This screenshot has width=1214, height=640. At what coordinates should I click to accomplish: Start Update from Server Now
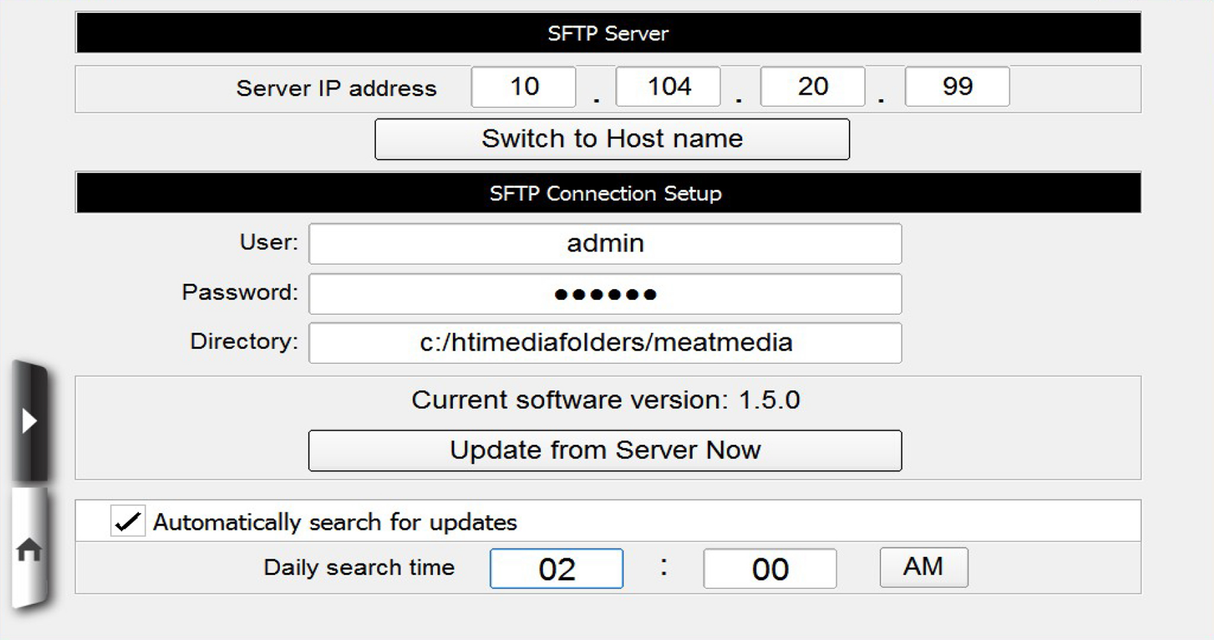click(604, 450)
